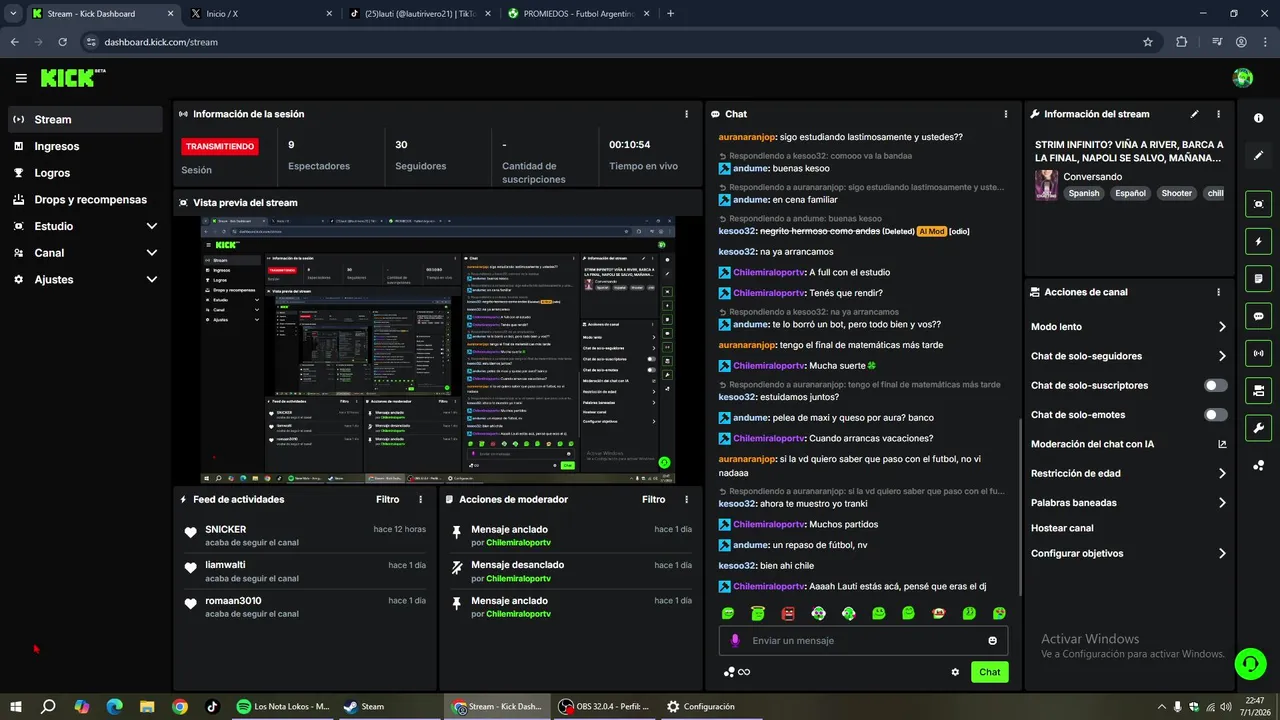Open the profile avatar in the top right
This screenshot has width=1280, height=720.
tap(1243, 78)
